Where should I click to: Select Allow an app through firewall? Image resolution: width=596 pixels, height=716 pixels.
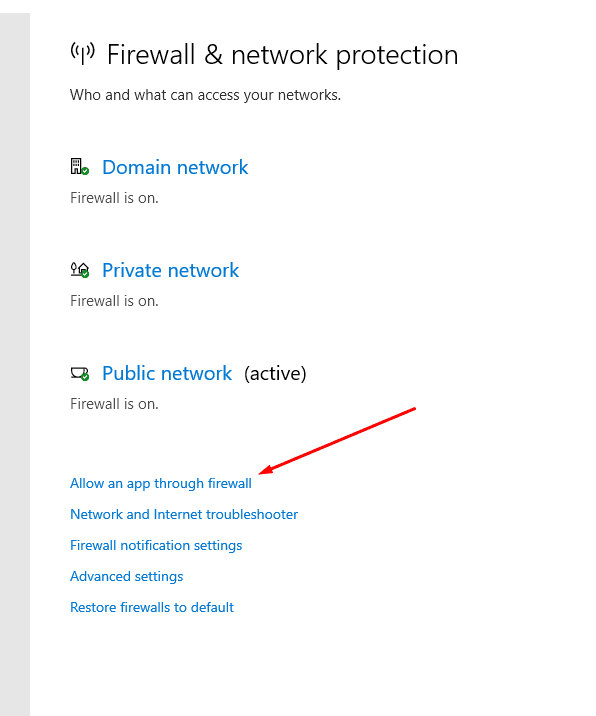pyautogui.click(x=161, y=483)
